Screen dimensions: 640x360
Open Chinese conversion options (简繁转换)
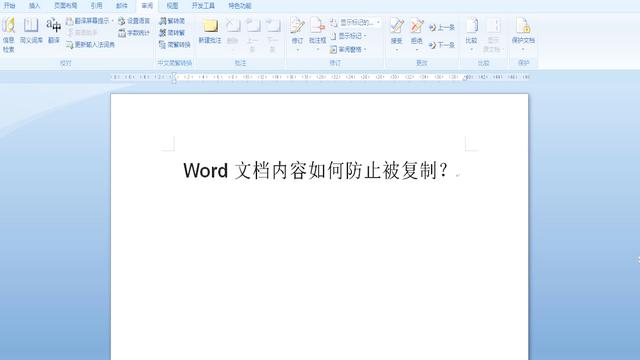(x=175, y=44)
